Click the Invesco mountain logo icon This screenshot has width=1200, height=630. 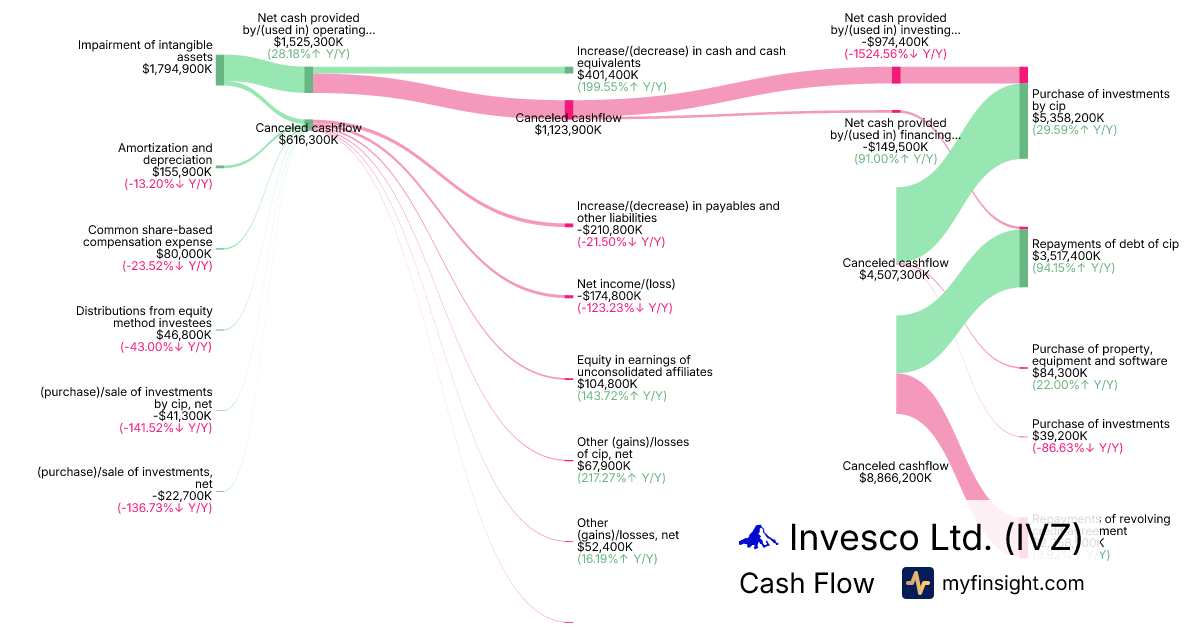[x=760, y=538]
